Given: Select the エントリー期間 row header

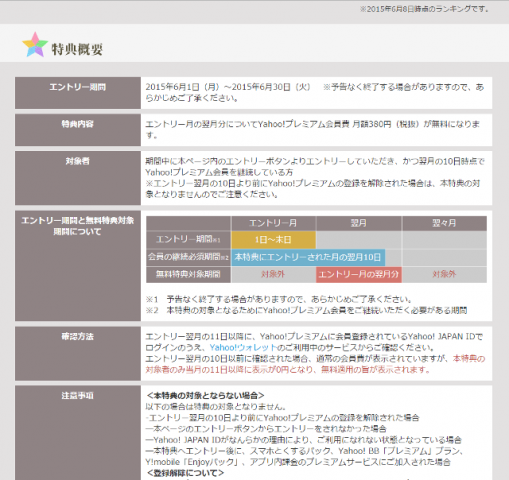Looking at the screenshot, I should tap(78, 93).
